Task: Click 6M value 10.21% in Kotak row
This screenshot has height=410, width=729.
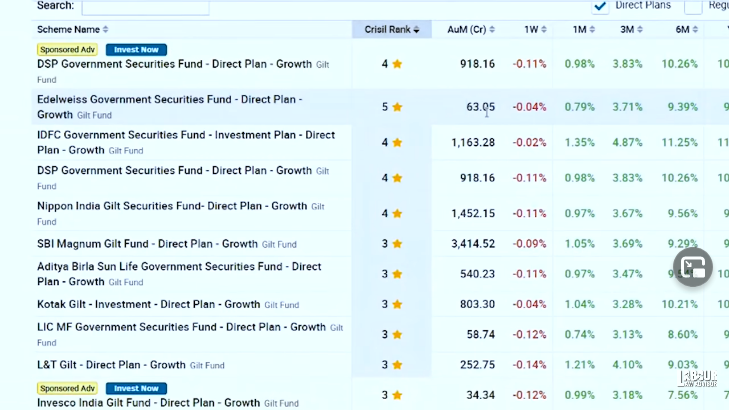Action: click(x=680, y=304)
